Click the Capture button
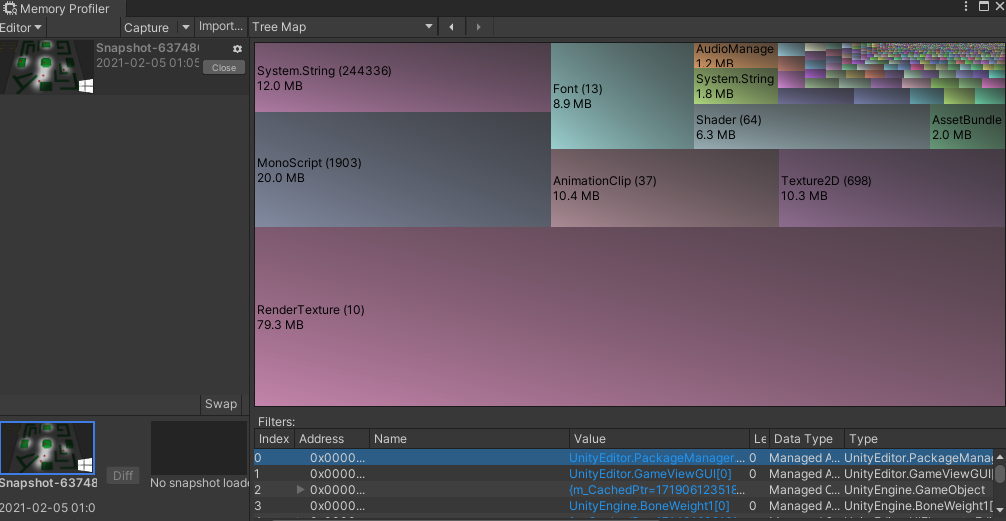This screenshot has height=521, width=1006. pyautogui.click(x=148, y=28)
